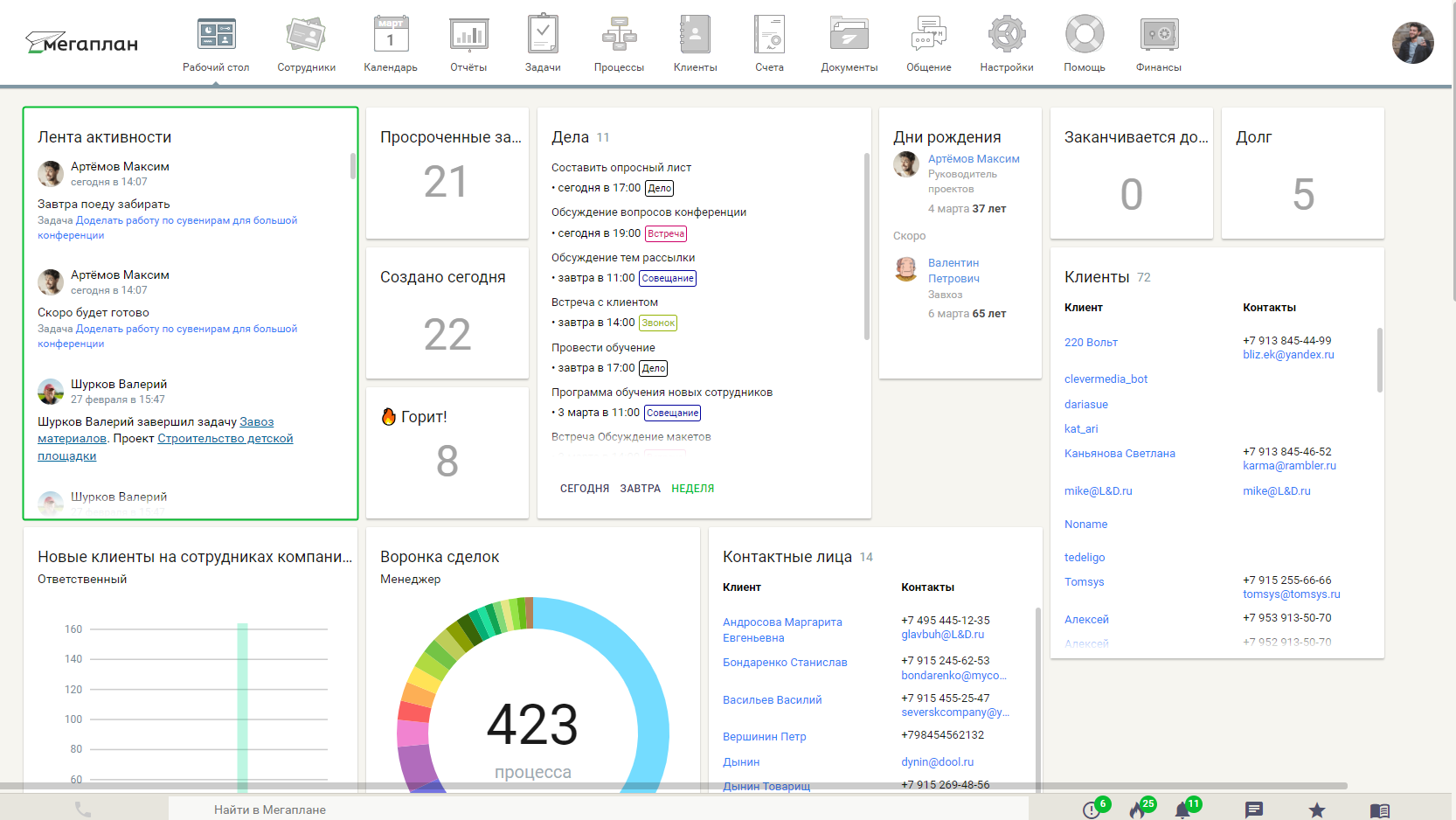Open contact Андросова Маргарита Евгеньевна
This screenshot has width=1456, height=820.
pyautogui.click(x=782, y=629)
